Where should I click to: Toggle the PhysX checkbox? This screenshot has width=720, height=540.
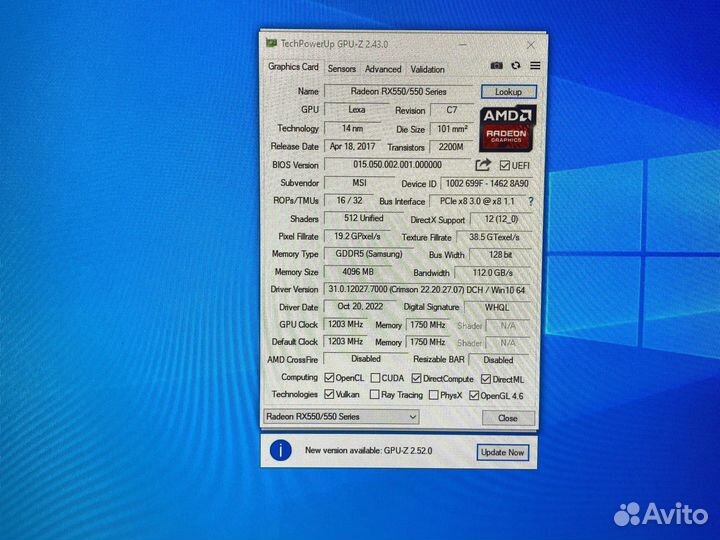[433, 395]
